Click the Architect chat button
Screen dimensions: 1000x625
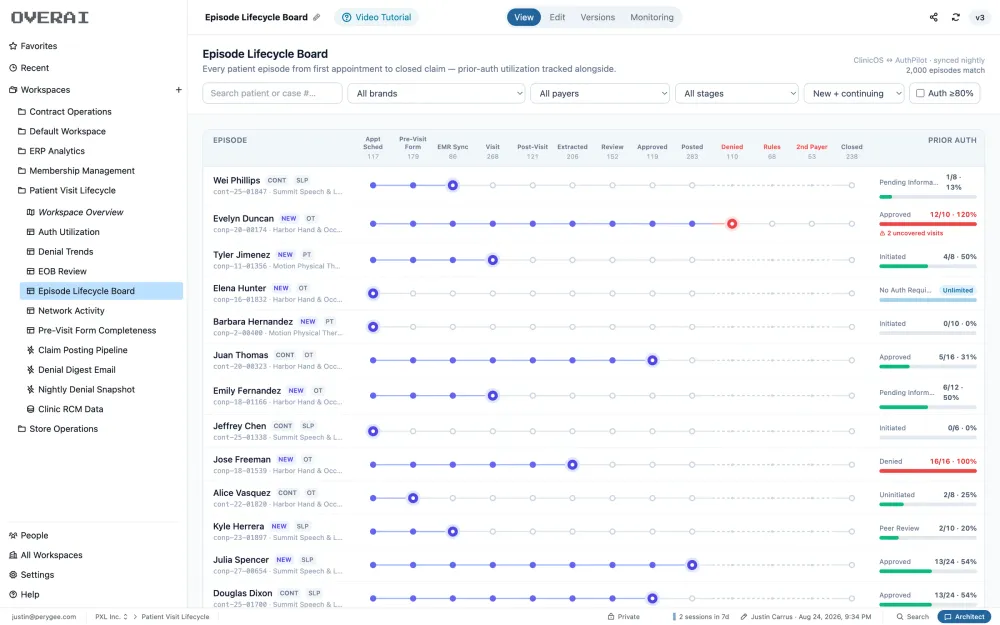coord(964,617)
